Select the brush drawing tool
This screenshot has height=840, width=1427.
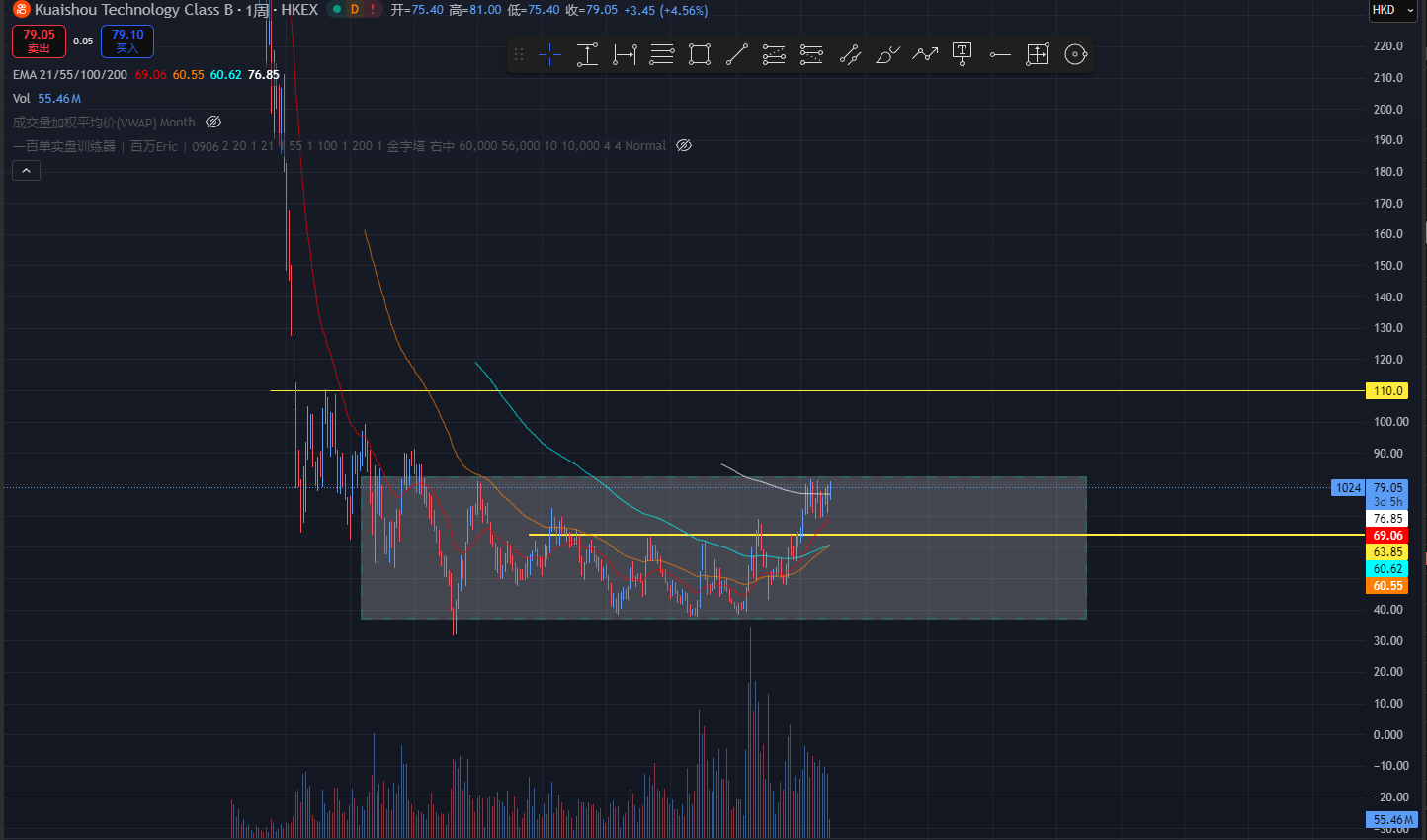pyautogui.click(x=887, y=55)
